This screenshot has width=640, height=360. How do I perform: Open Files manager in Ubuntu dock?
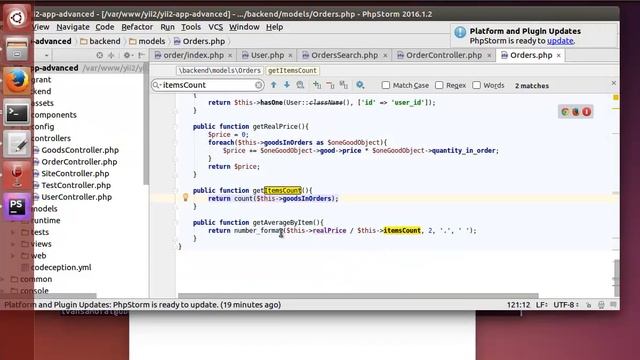(x=17, y=49)
